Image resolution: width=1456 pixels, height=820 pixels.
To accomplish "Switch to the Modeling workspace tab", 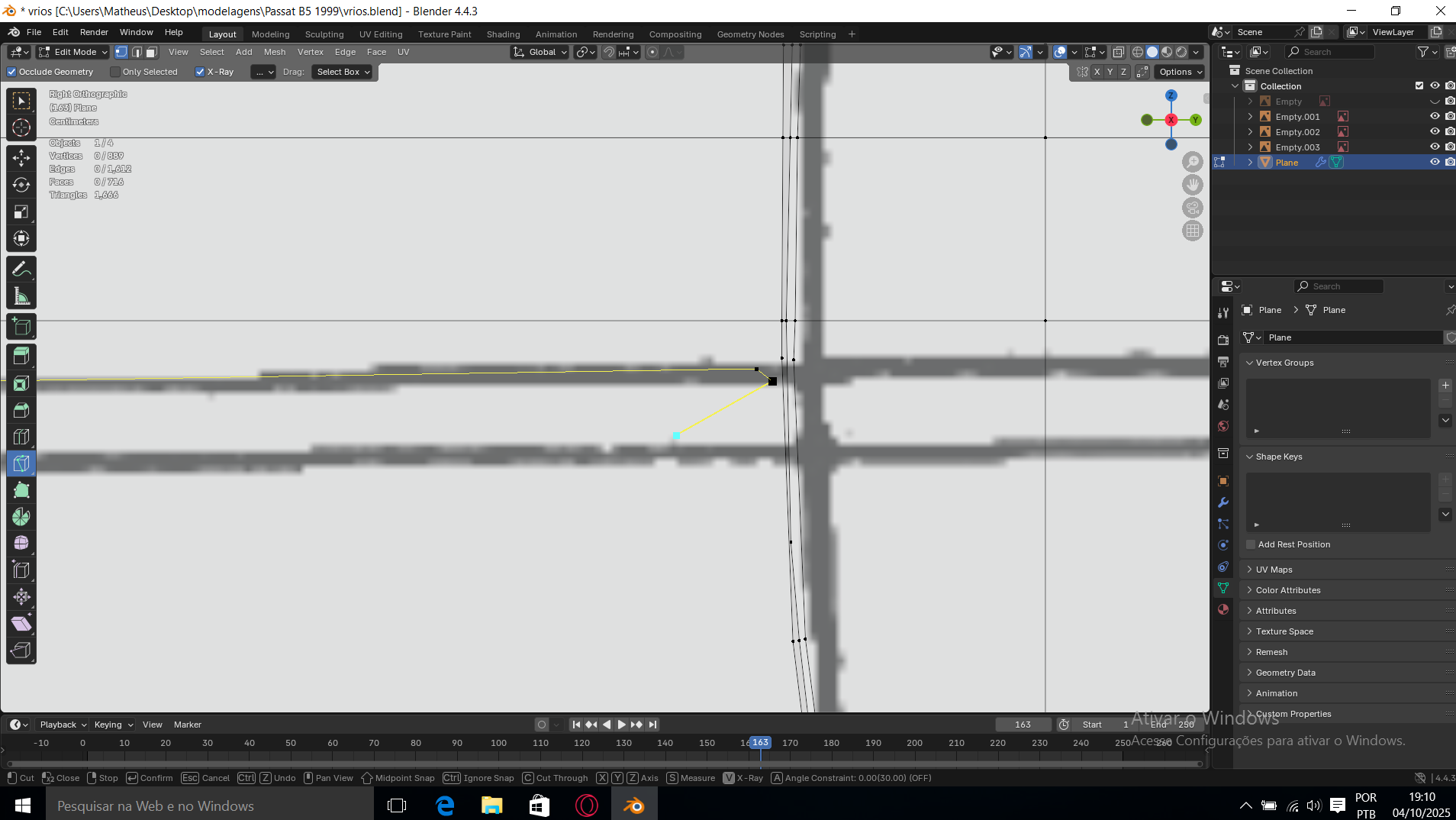I will tap(271, 34).
